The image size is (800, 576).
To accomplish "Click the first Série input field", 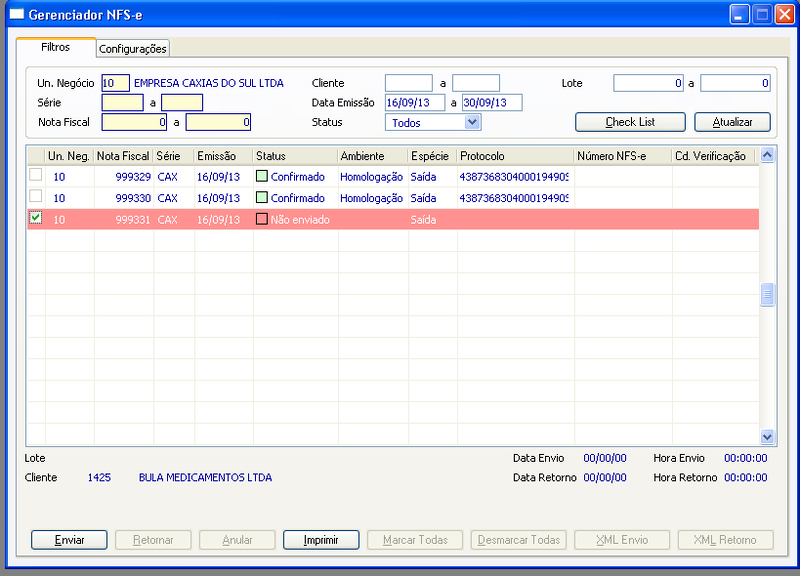I will (122, 103).
